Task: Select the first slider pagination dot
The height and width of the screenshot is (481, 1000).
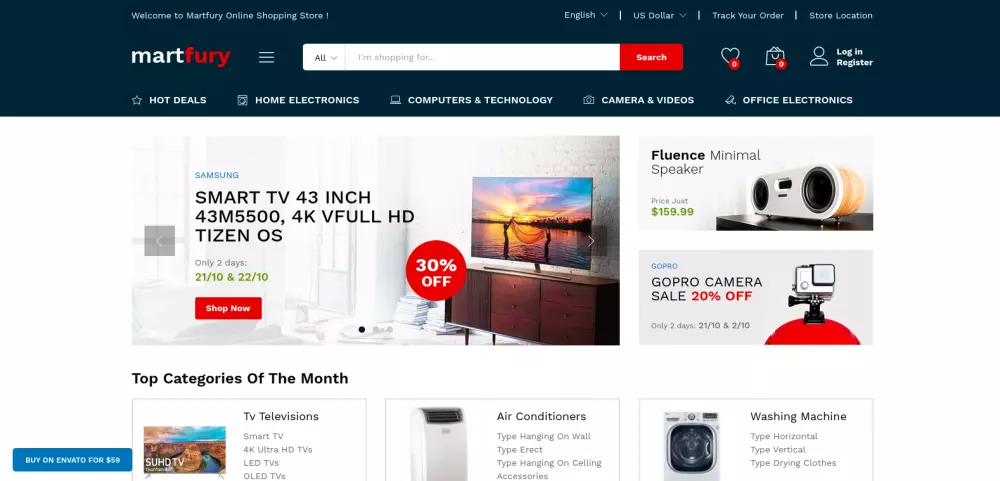Action: coord(362,329)
